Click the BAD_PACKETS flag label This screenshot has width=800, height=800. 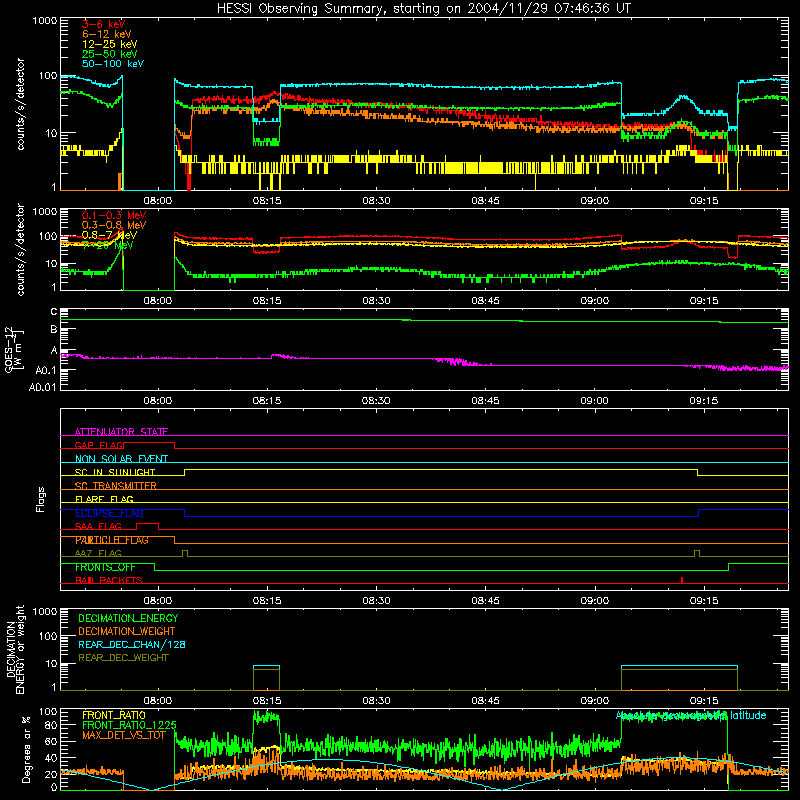(109, 580)
